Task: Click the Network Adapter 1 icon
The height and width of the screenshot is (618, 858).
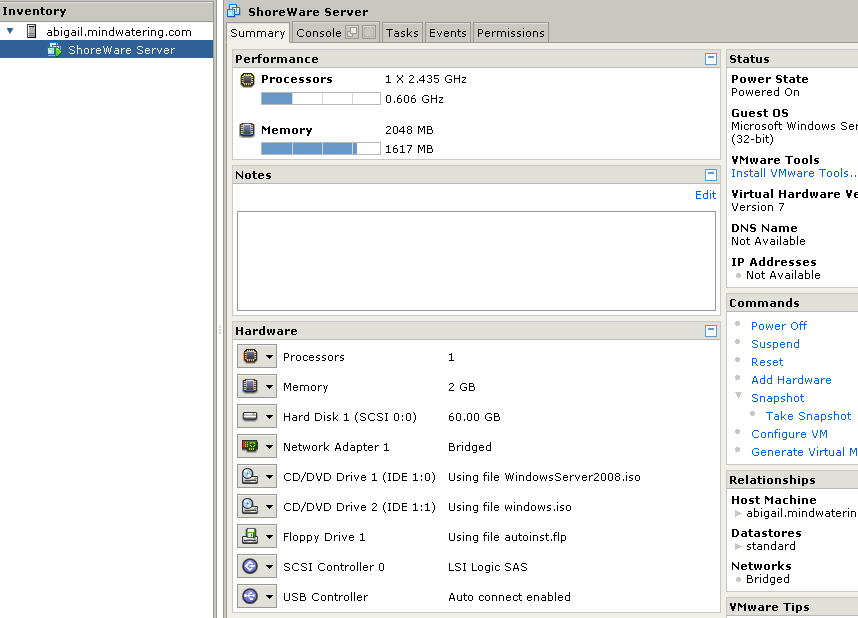Action: pos(250,447)
